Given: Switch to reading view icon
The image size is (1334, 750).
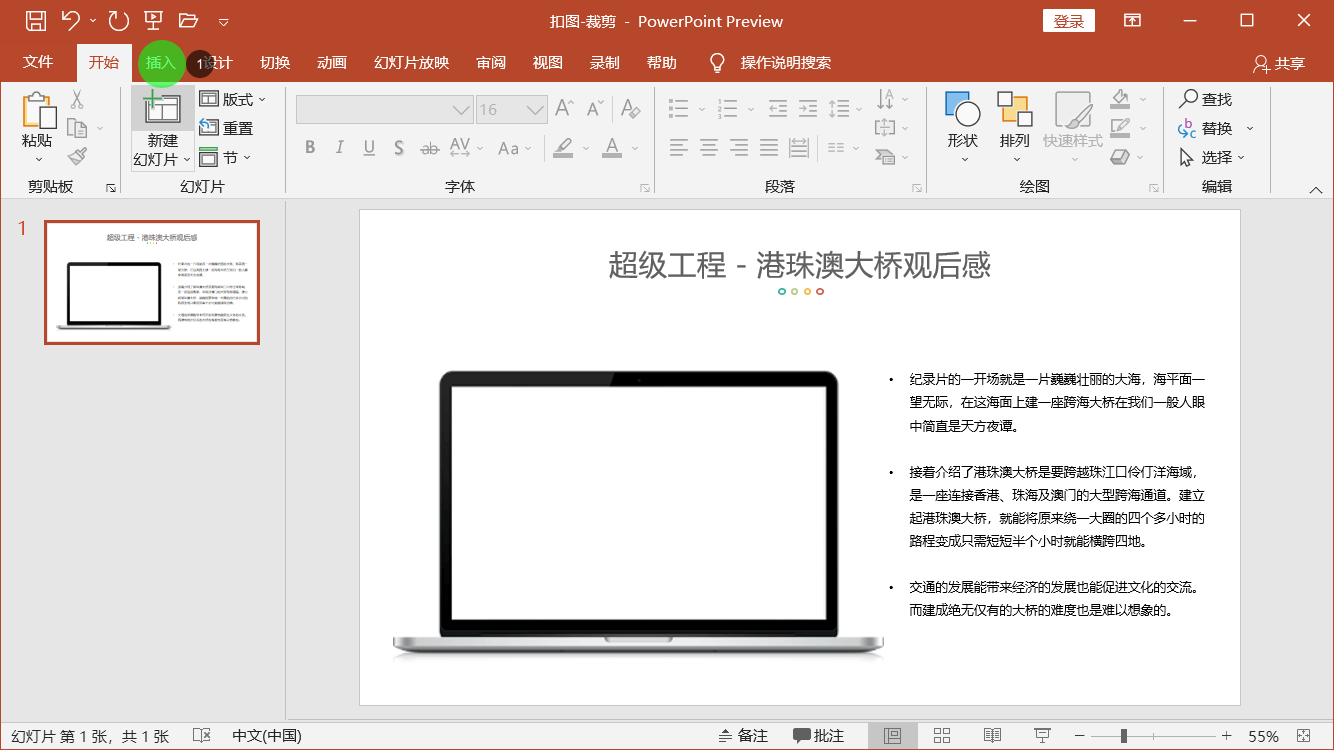Looking at the screenshot, I should coord(992,736).
